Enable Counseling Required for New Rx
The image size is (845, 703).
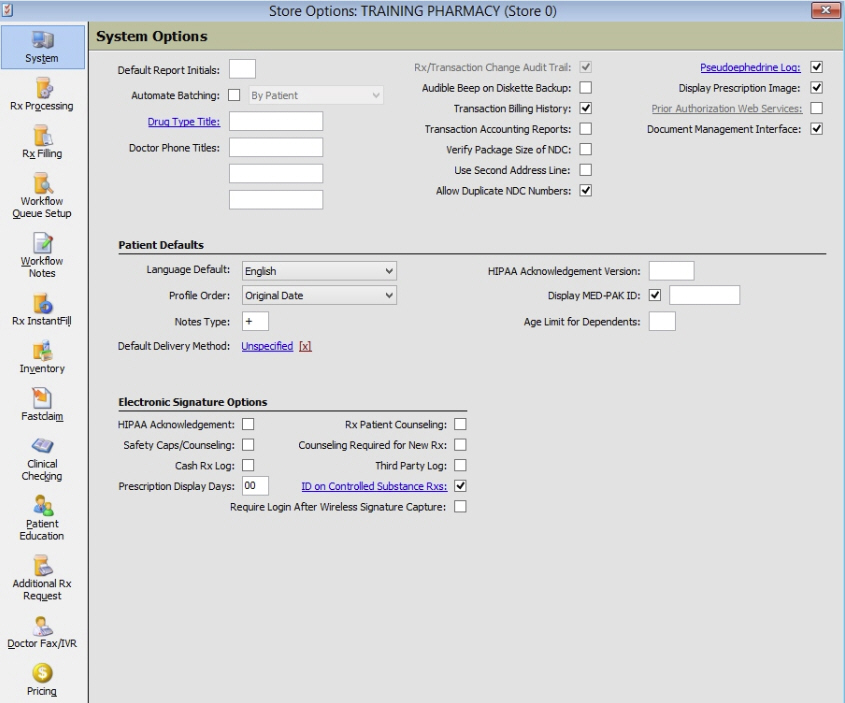[x=460, y=445]
